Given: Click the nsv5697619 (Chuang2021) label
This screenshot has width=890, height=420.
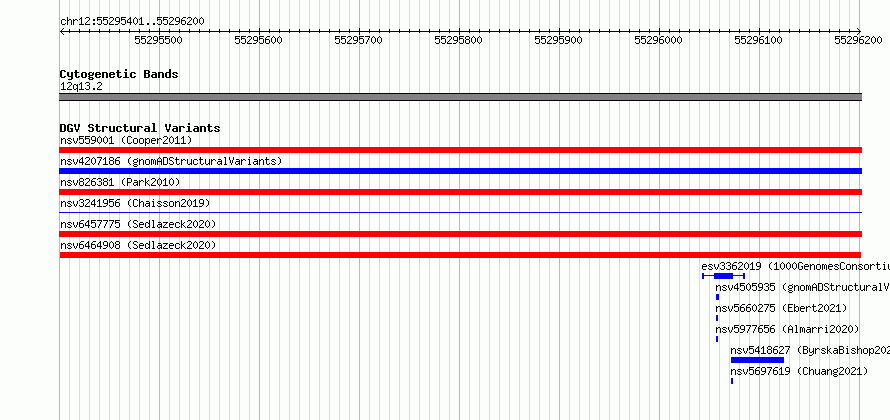Looking at the screenshot, I should pyautogui.click(x=799, y=371).
